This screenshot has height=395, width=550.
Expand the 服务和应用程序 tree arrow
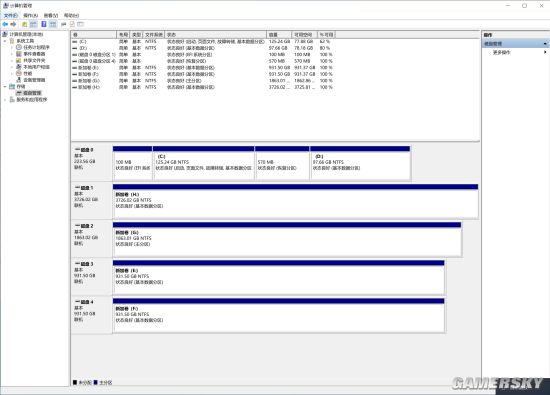(x=5, y=99)
